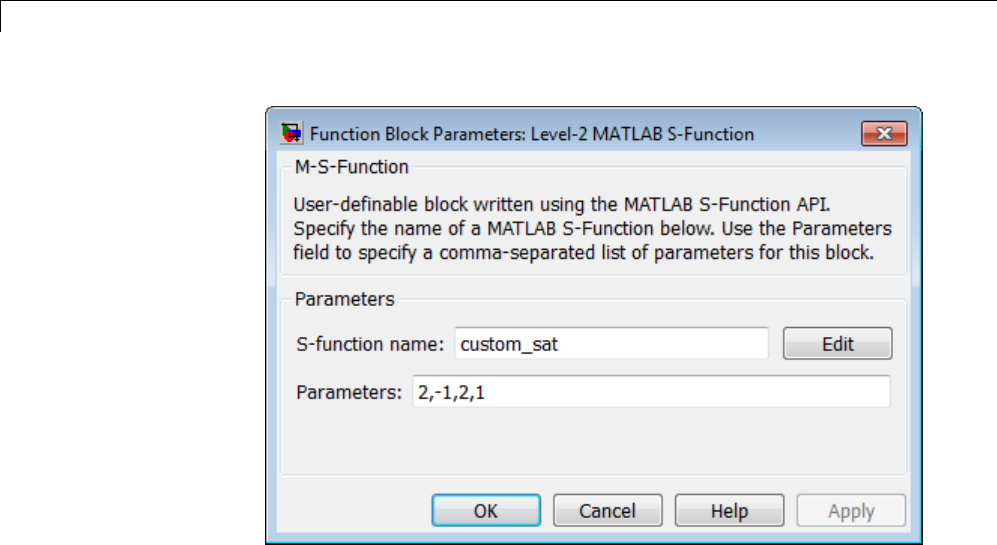The width and height of the screenshot is (997, 545).
Task: Click the Simulink icon in the title bar
Action: [x=292, y=133]
